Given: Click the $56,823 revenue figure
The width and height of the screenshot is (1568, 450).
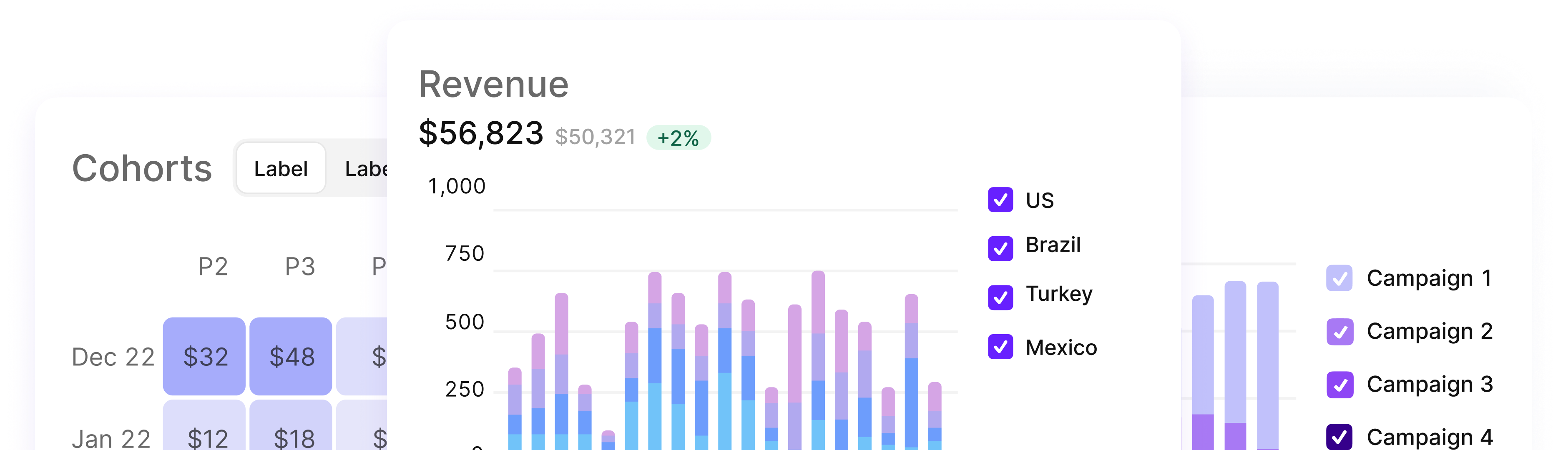Looking at the screenshot, I should [x=482, y=135].
